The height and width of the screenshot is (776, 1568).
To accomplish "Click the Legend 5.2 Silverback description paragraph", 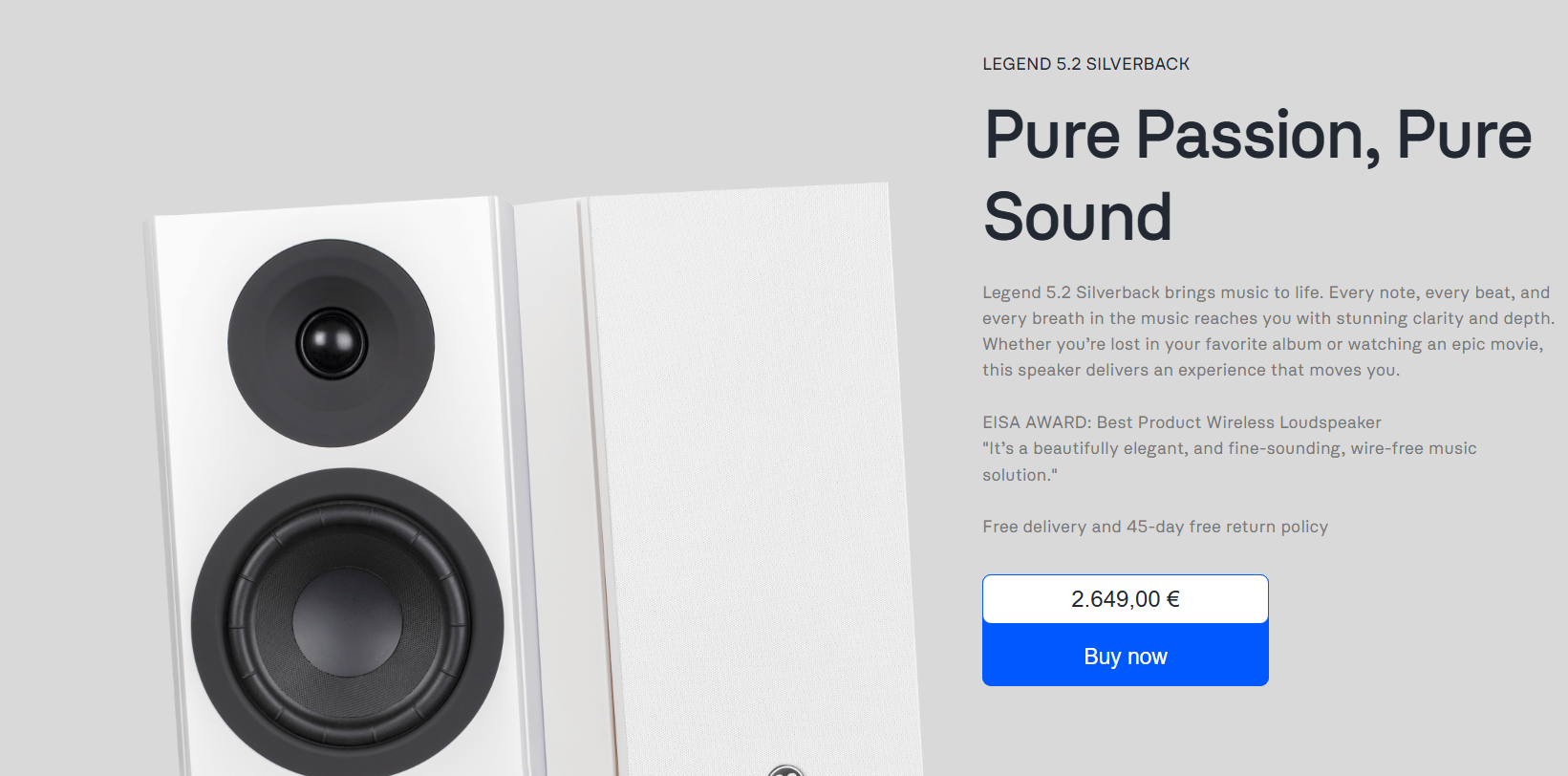I will (1268, 332).
